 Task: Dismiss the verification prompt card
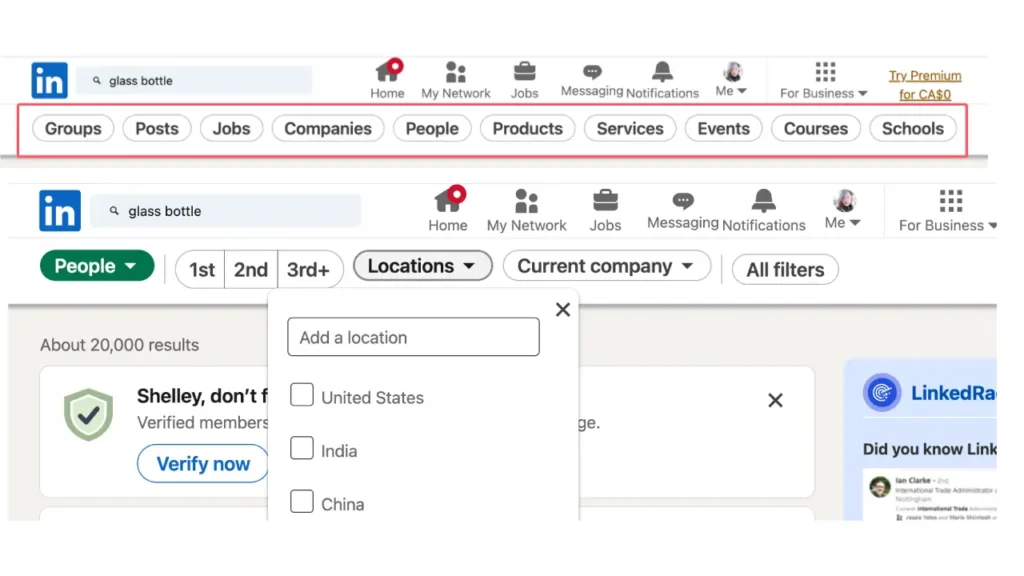tap(775, 400)
